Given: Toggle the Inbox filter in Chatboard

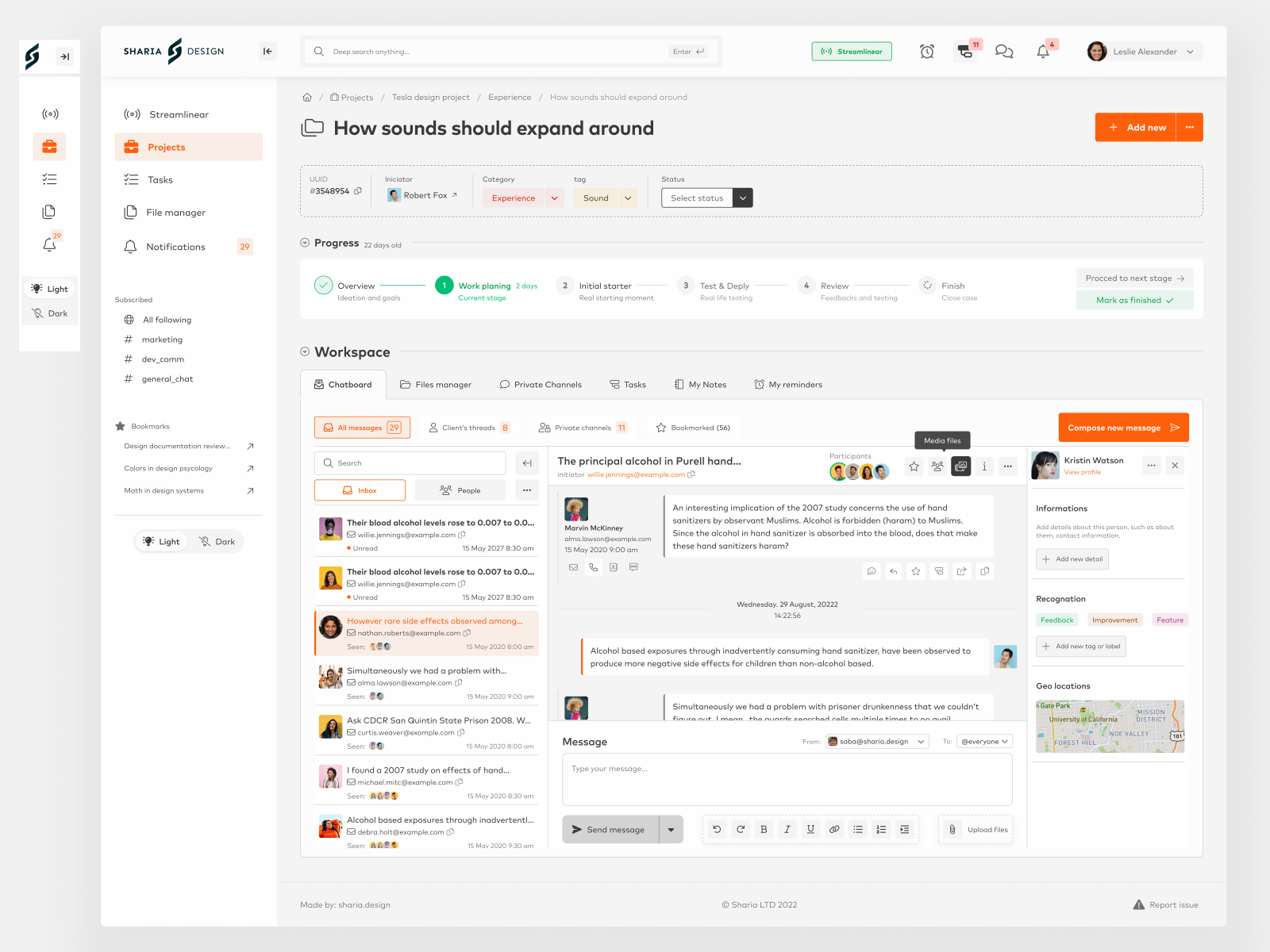Looking at the screenshot, I should (x=360, y=489).
